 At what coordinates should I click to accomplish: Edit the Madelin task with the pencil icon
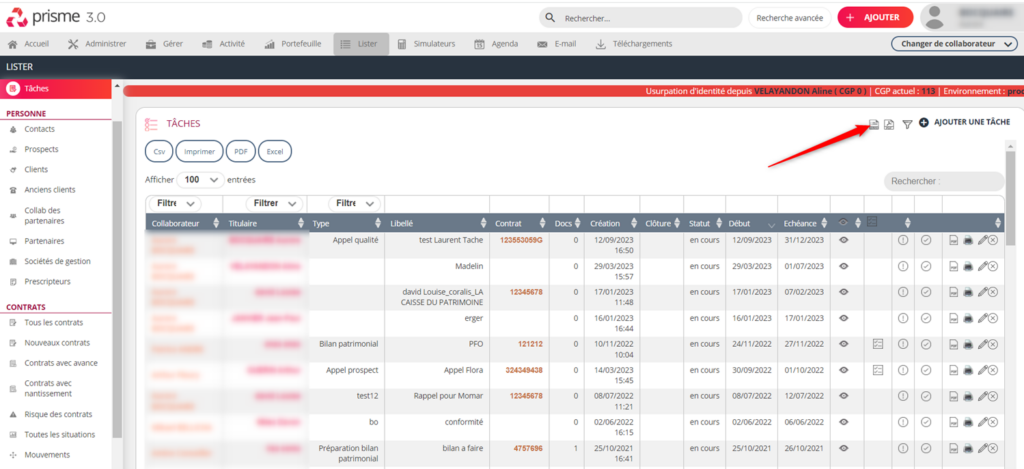tap(982, 266)
